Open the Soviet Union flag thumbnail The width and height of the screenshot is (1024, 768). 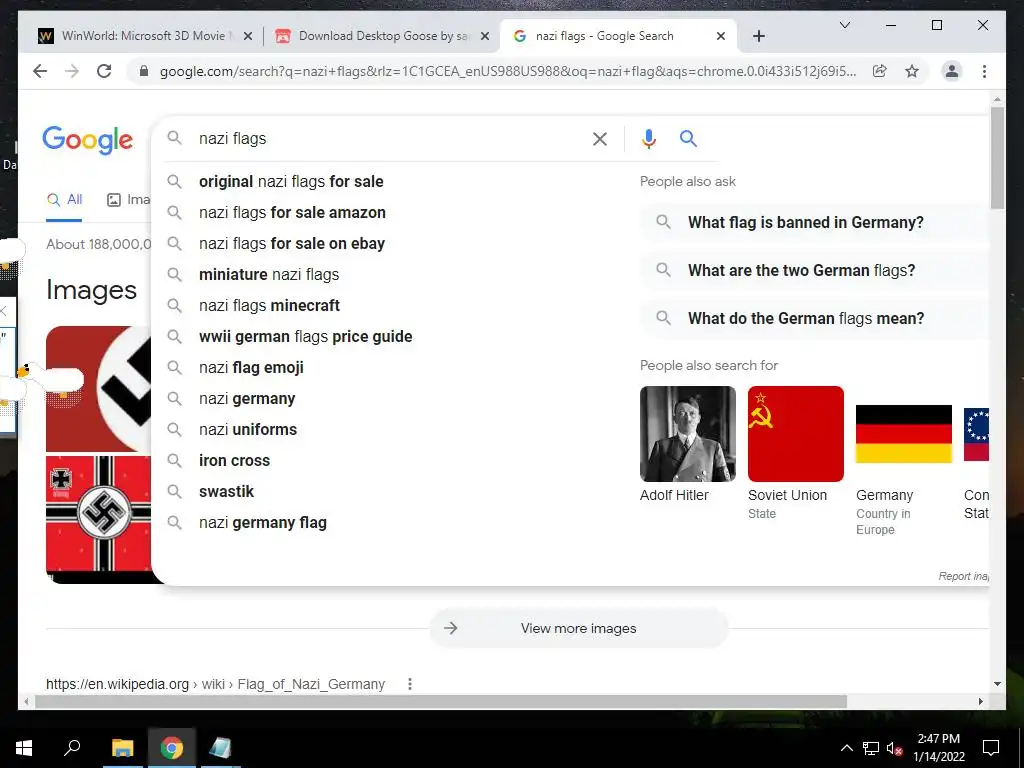pyautogui.click(x=795, y=434)
